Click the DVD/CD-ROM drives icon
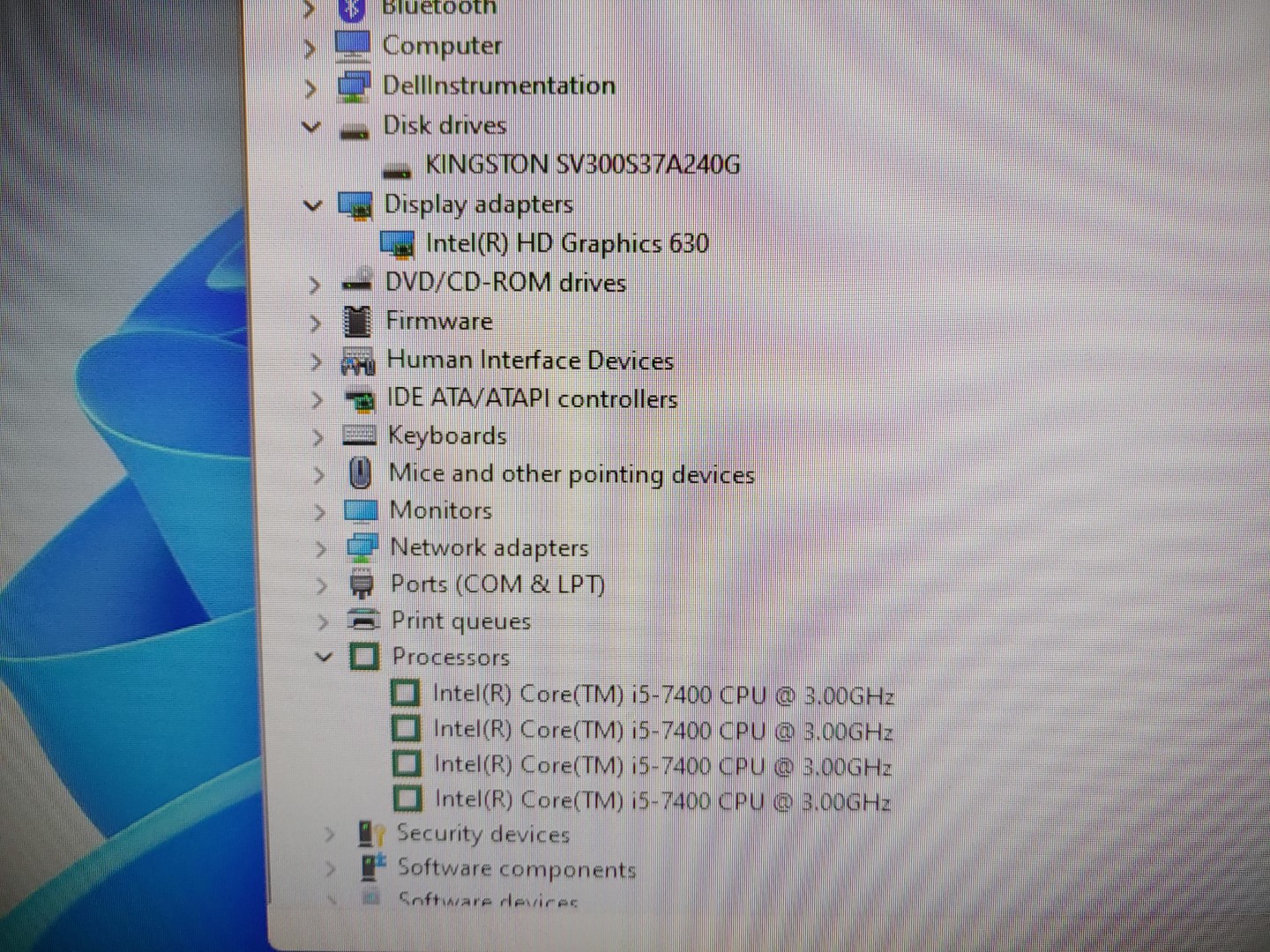Screen dimensions: 1270x952 (x=356, y=282)
